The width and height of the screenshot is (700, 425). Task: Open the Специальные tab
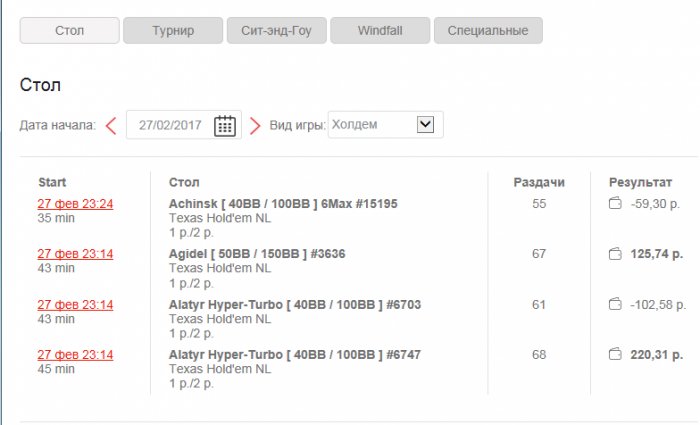[489, 30]
